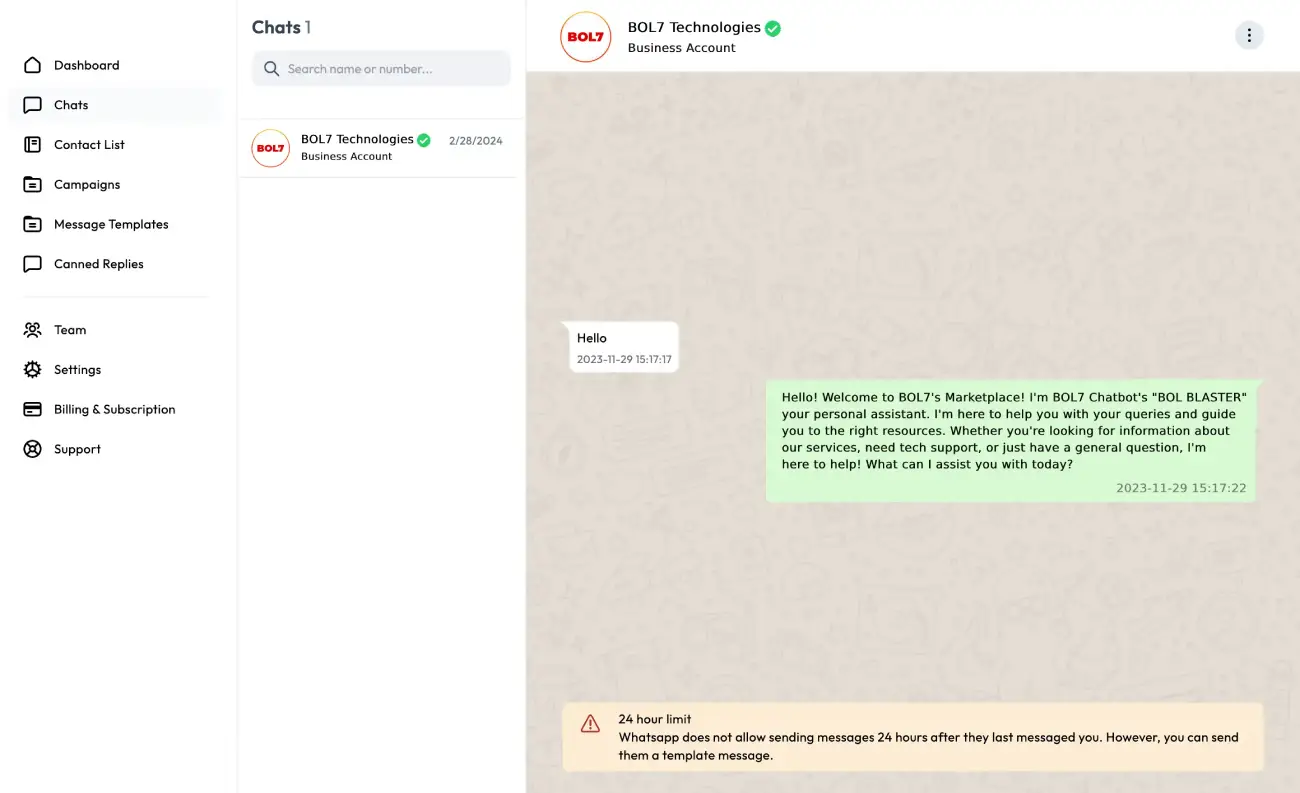
Task: Click the BOL7 Technologies name in chat header
Action: (694, 28)
